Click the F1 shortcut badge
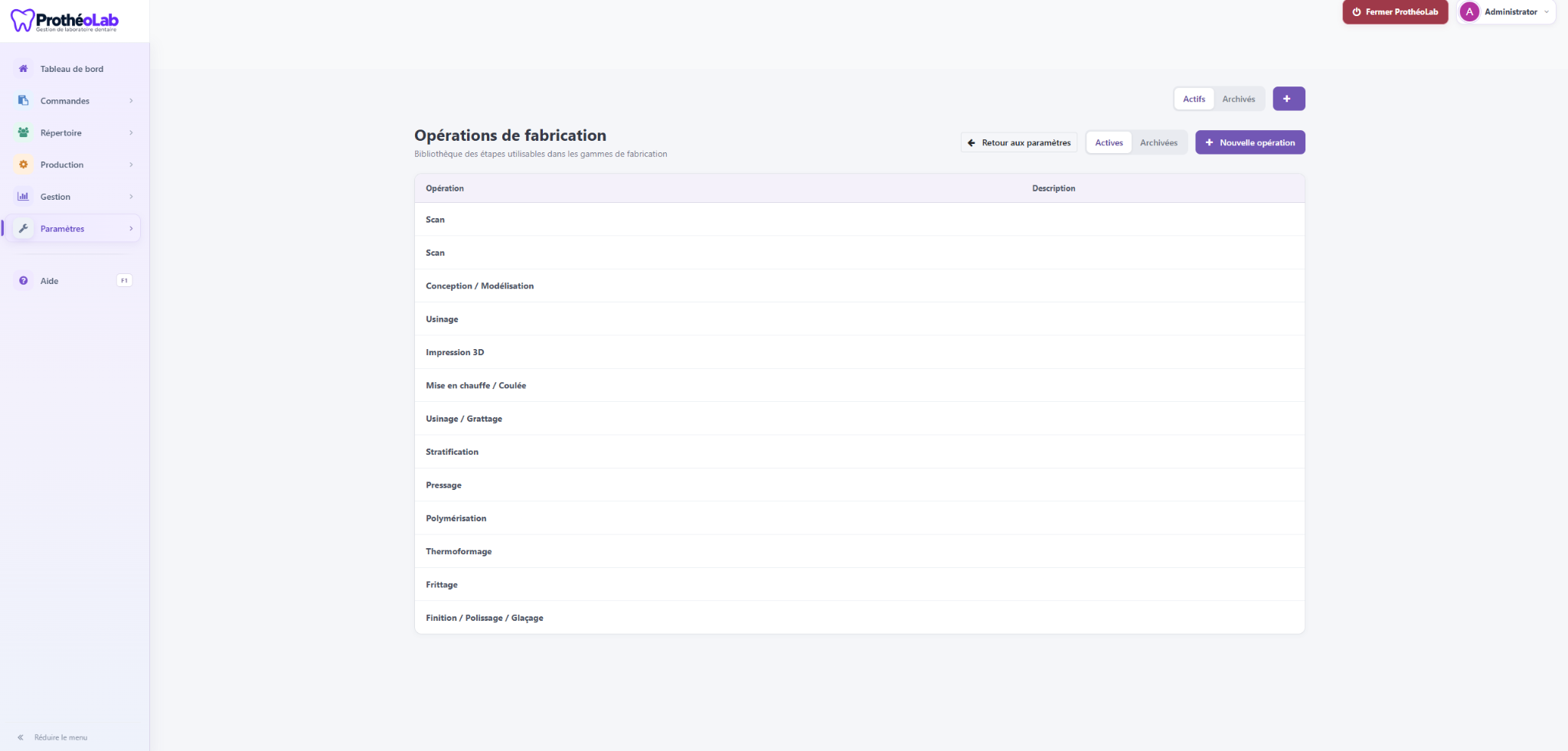The width and height of the screenshot is (1568, 751). click(x=124, y=281)
